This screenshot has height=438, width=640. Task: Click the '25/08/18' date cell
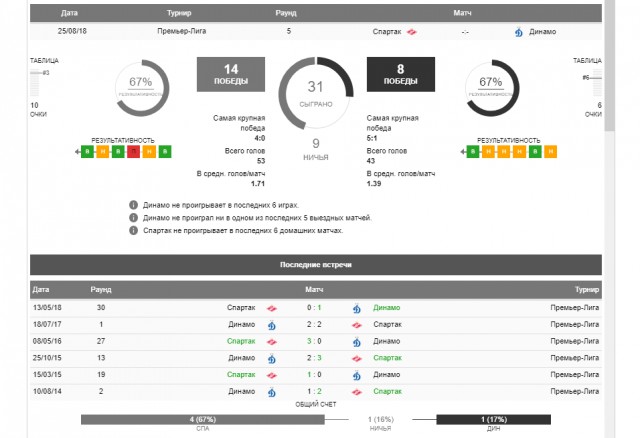click(72, 31)
